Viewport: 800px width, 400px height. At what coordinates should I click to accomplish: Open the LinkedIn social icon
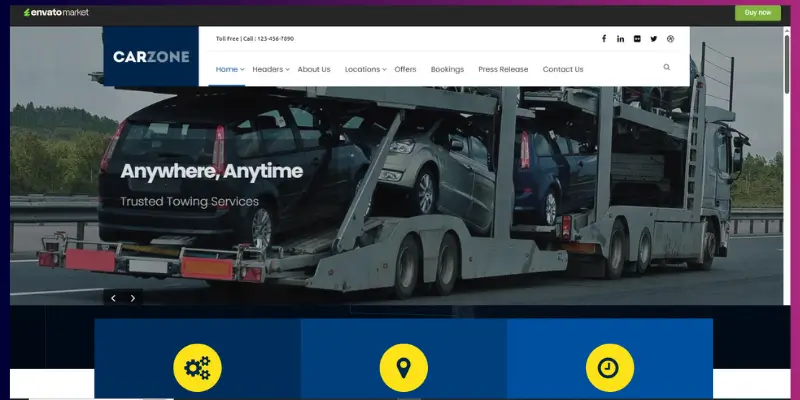tap(620, 39)
